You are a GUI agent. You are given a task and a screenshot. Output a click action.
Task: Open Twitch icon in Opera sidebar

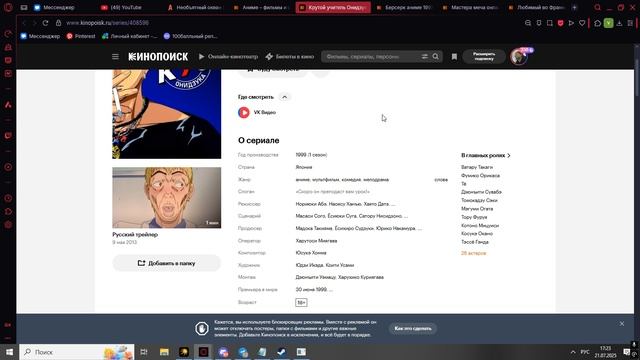[8, 136]
